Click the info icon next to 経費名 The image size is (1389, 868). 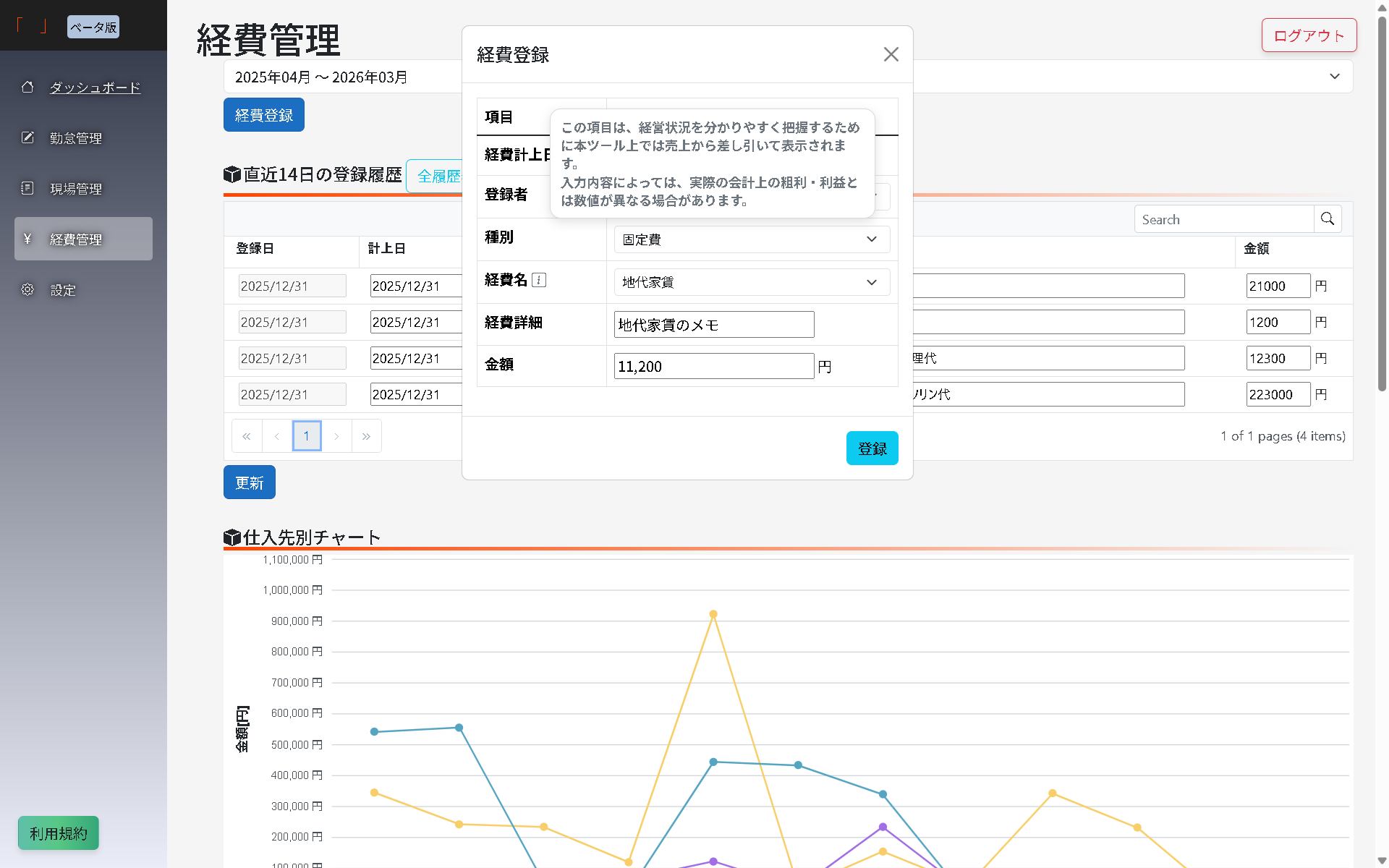click(539, 280)
